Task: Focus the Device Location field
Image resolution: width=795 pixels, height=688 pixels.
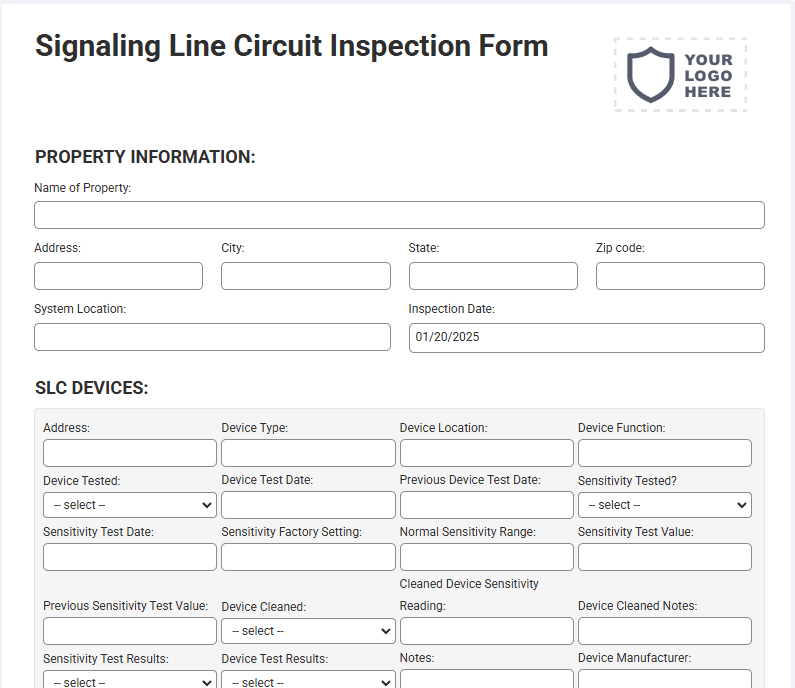Action: click(487, 453)
